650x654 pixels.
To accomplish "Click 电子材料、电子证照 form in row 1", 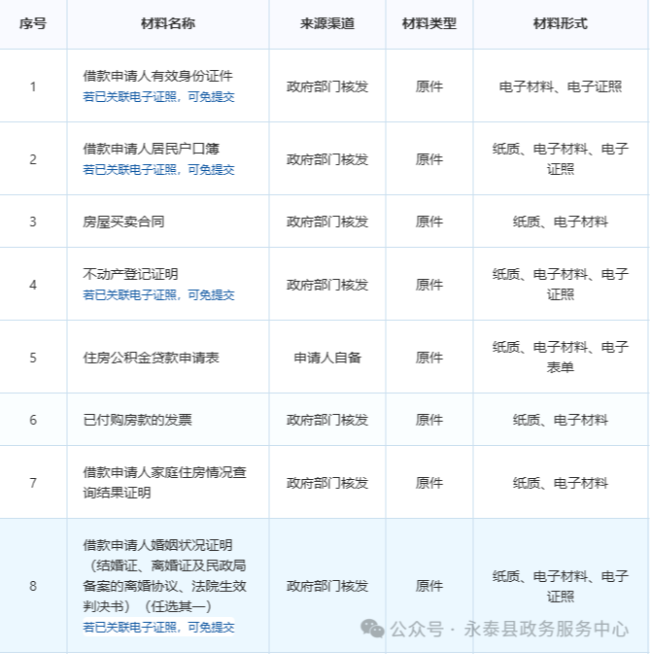I will 560,86.
